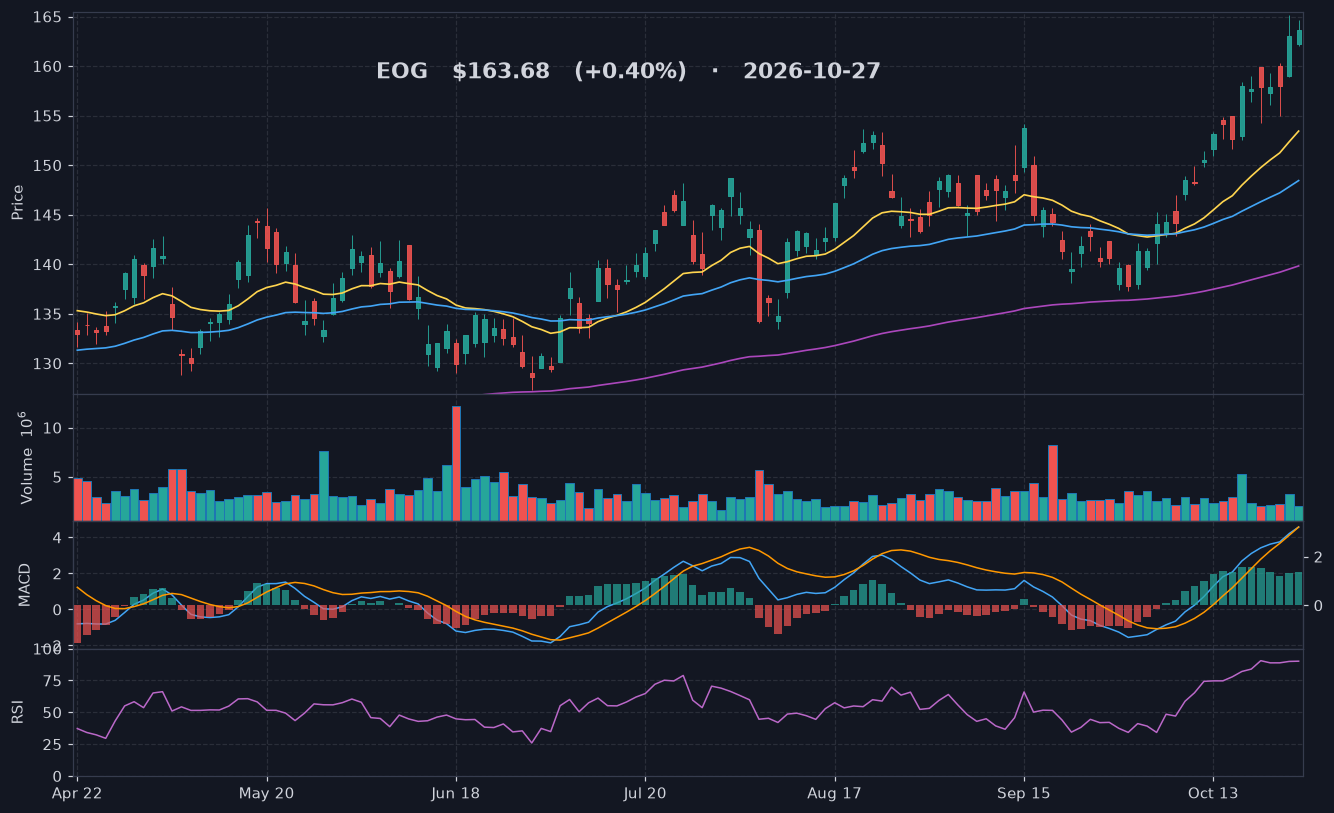Click the 4 tick on the MACD axis
Viewport: 1334px width, 813px height.
(58, 538)
